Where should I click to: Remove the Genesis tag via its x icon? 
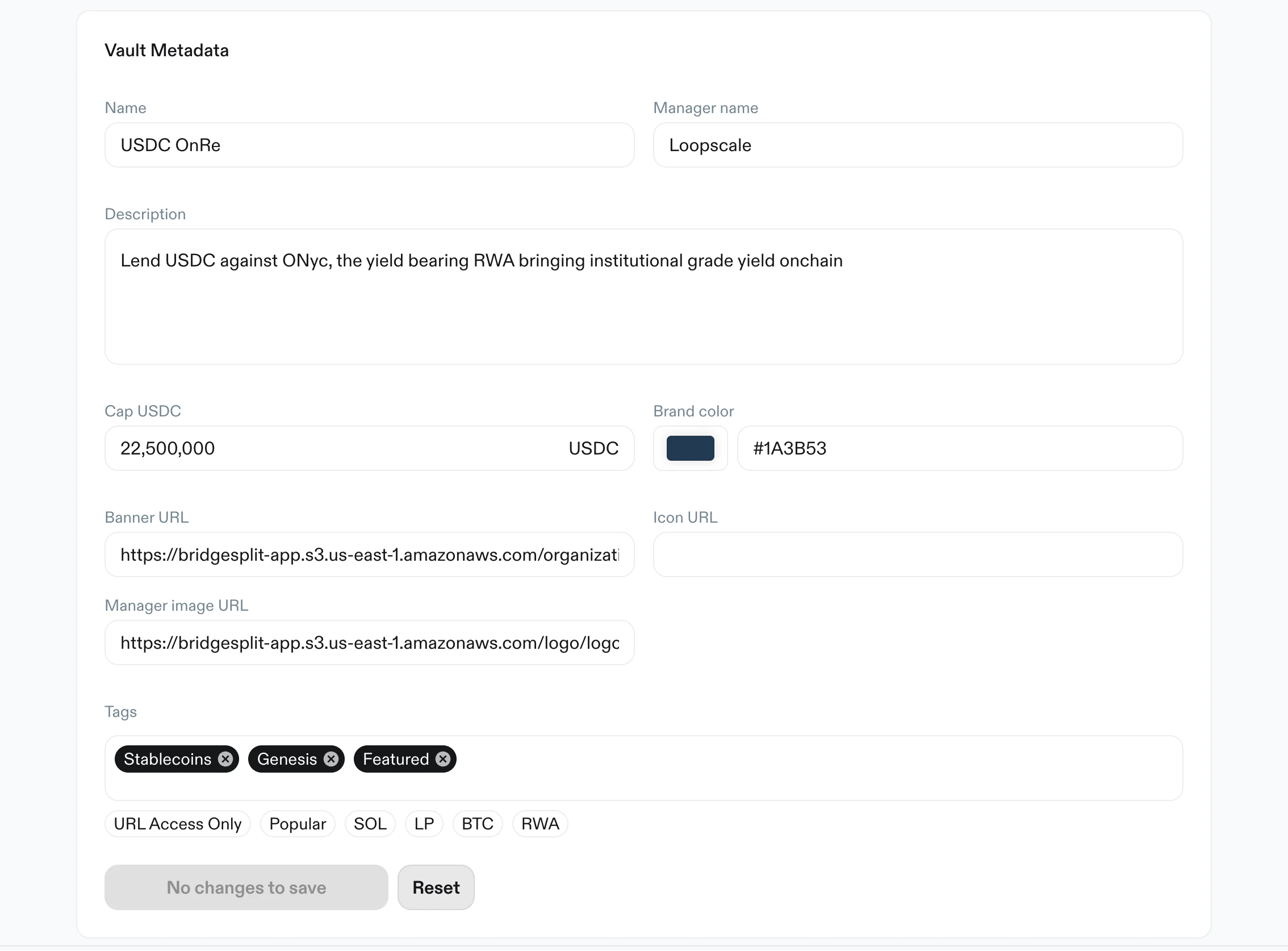point(331,759)
